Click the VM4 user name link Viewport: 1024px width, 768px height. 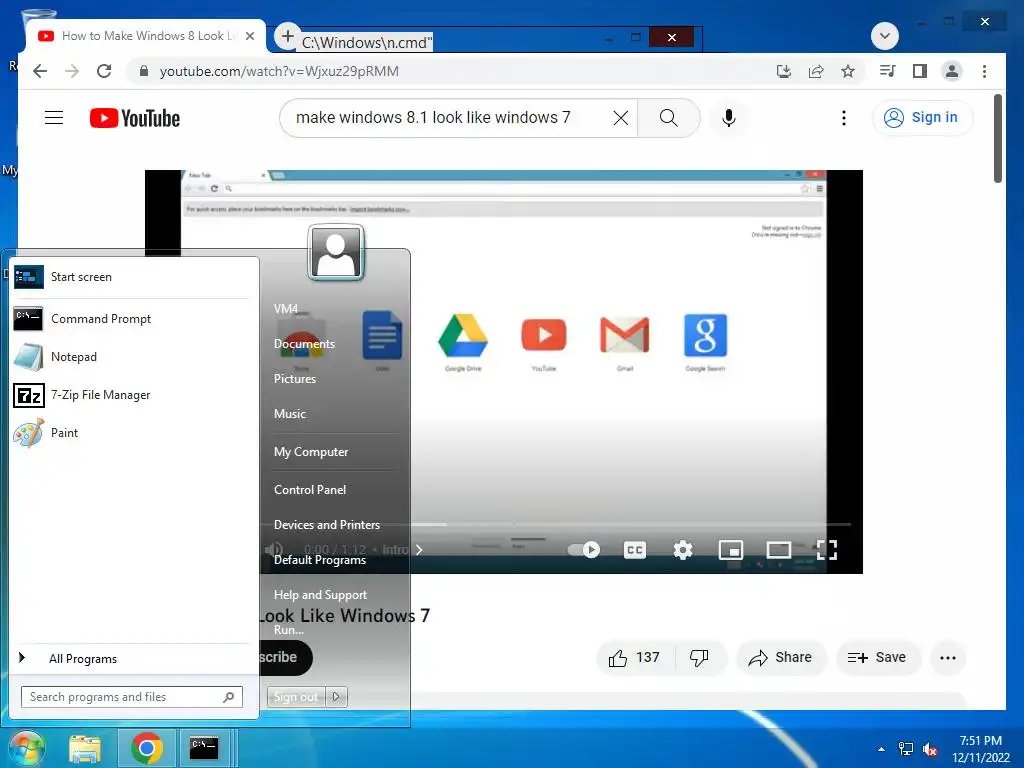click(285, 309)
